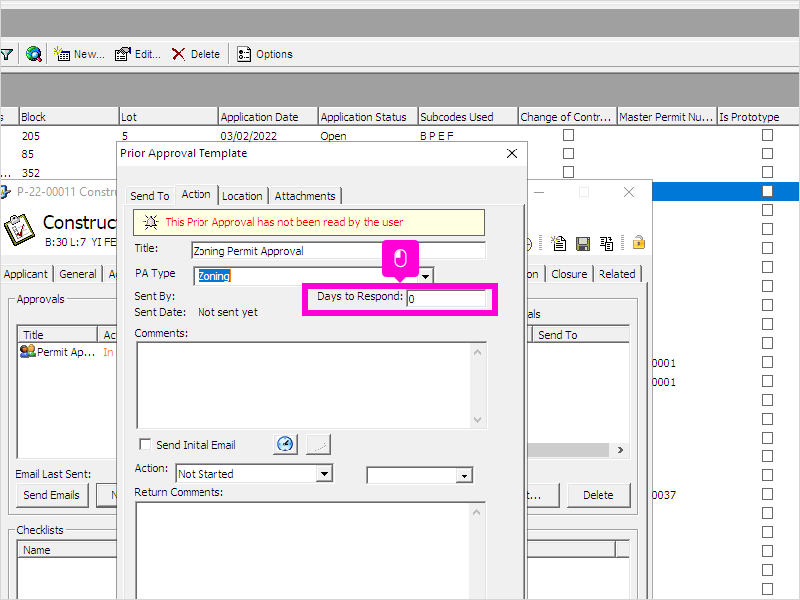Sort by the Block column header
800x600 pixels.
click(68, 117)
